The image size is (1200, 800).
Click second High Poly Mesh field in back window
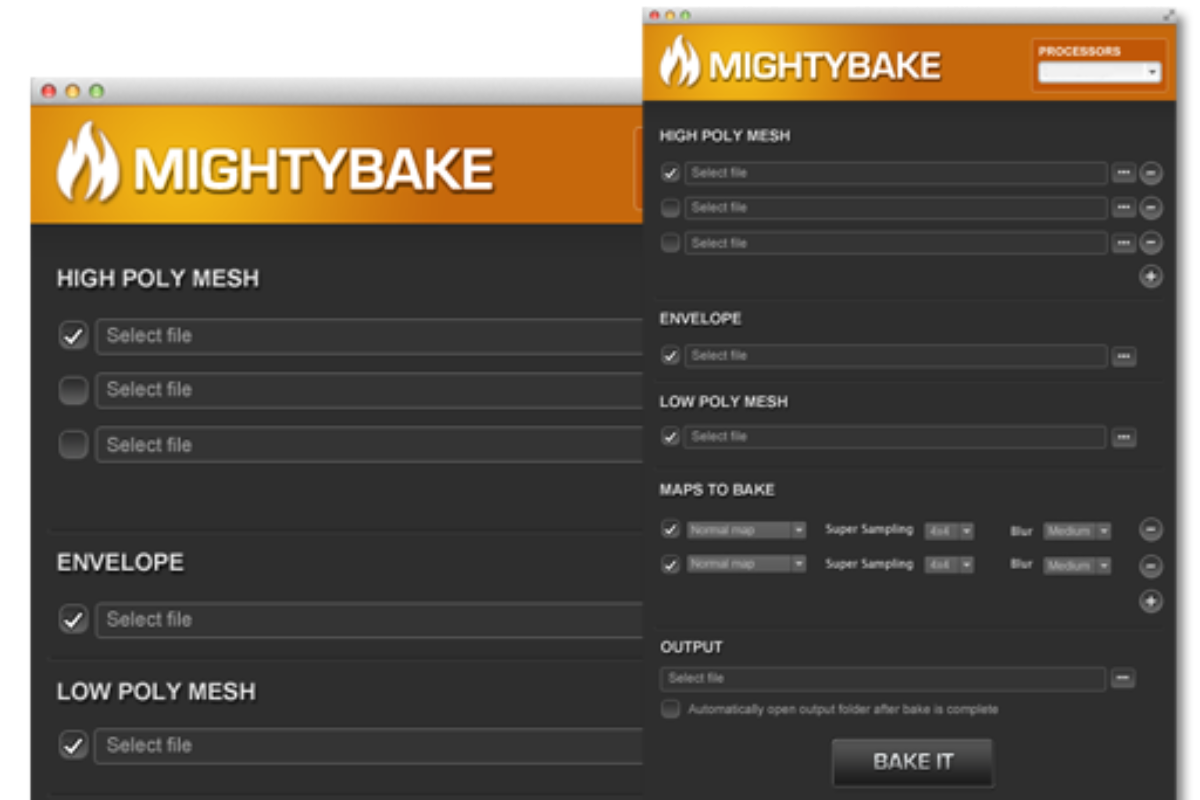tap(369, 390)
